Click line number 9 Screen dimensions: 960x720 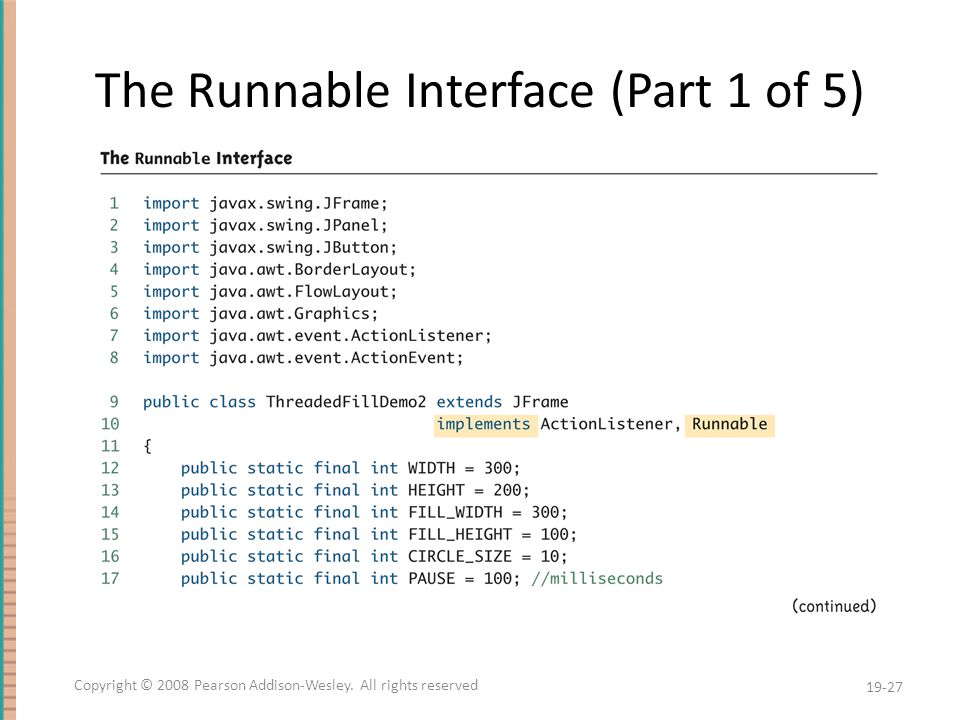coord(114,402)
